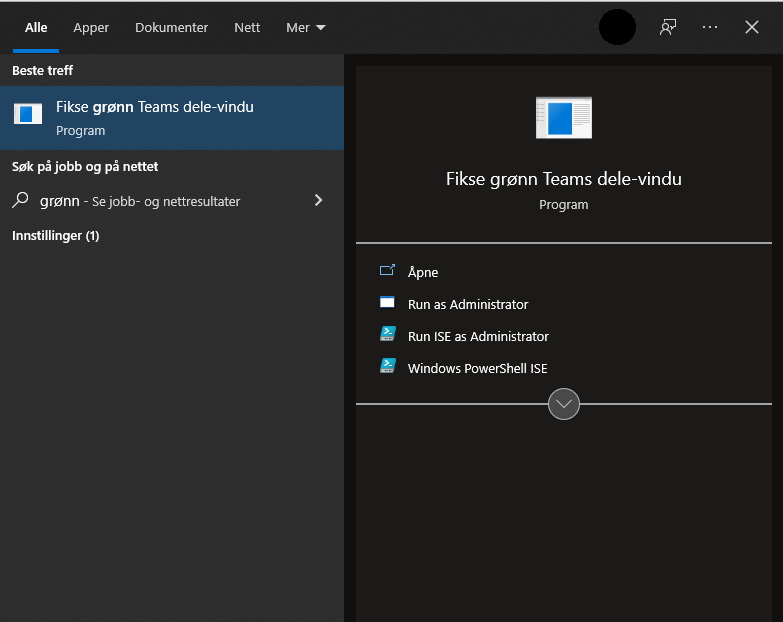
Task: Open the Apper tab
Action: coord(91,27)
